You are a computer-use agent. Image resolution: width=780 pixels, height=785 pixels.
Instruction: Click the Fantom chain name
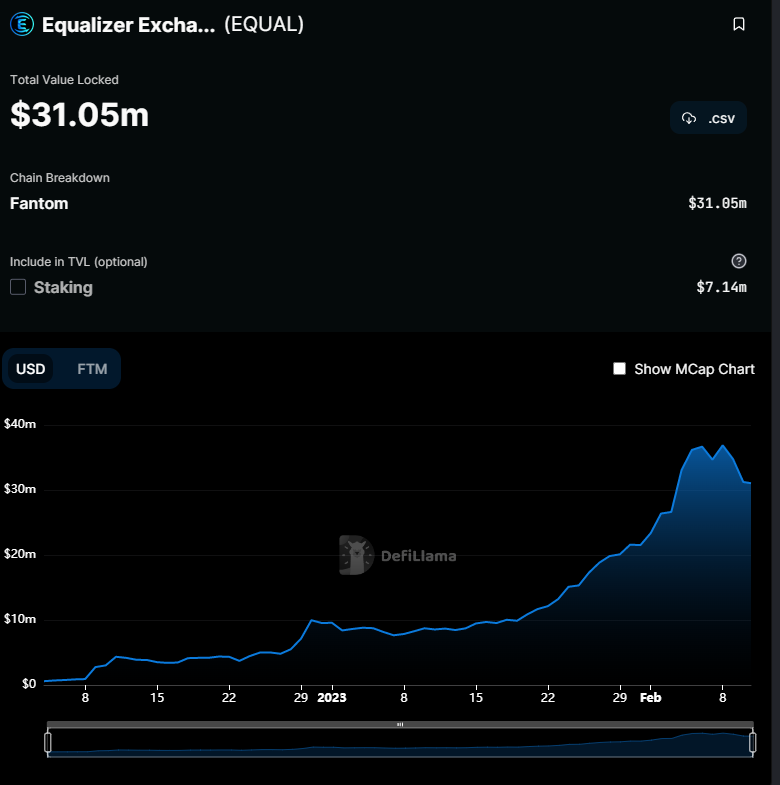point(39,203)
